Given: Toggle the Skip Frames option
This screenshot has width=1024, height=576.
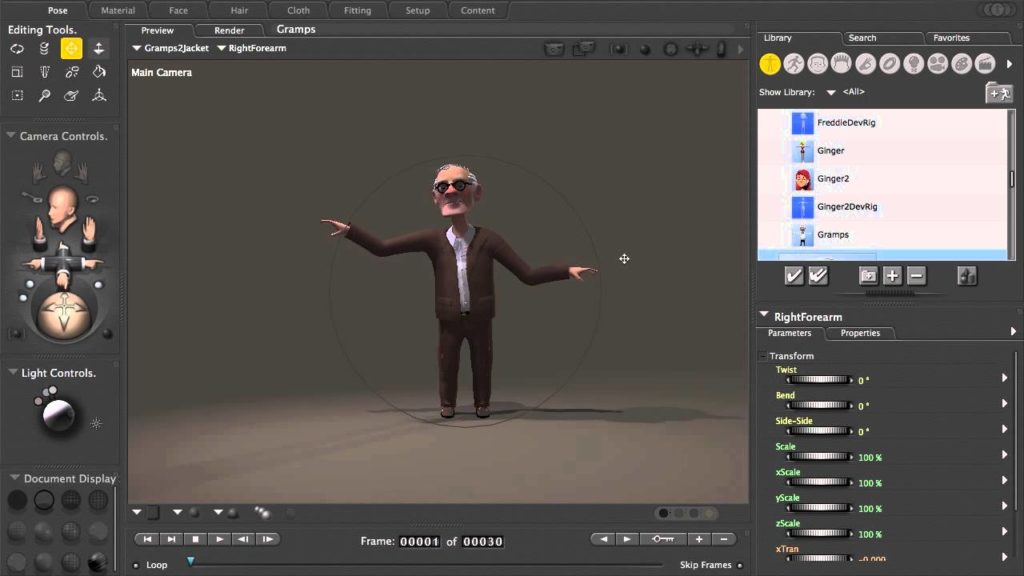Looking at the screenshot, I should coord(740,565).
